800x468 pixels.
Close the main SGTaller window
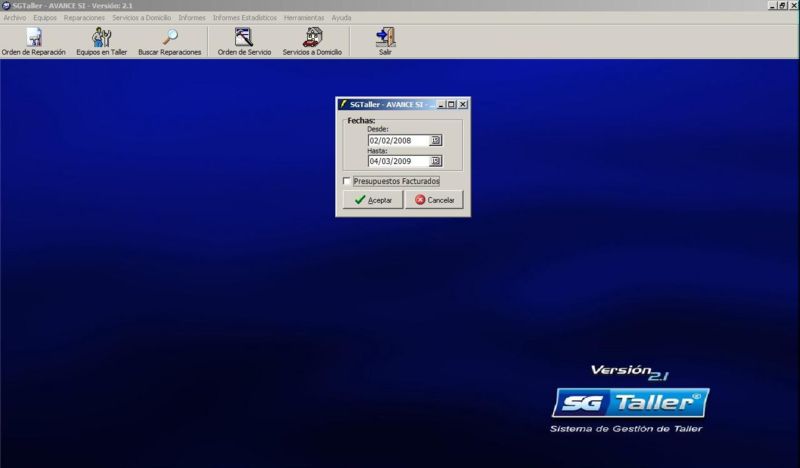[794, 6]
